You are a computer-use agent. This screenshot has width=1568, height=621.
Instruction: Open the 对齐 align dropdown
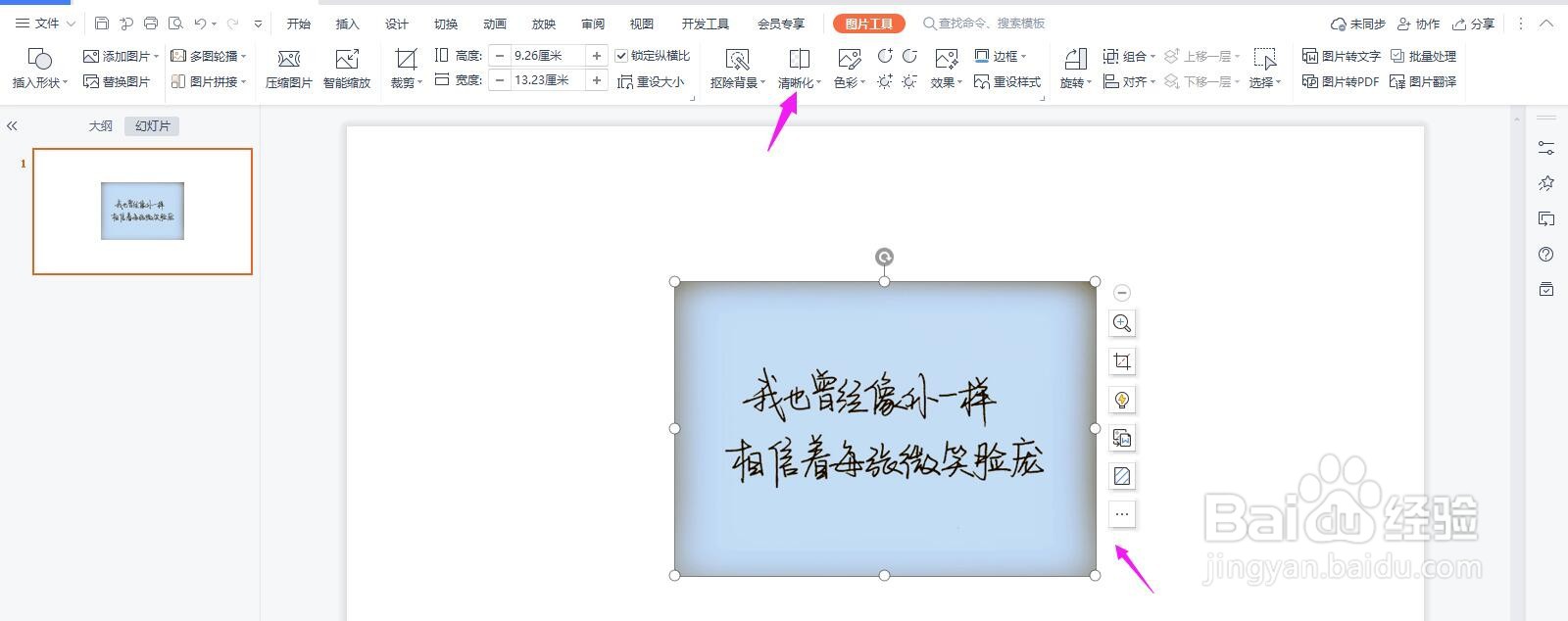(x=1129, y=82)
